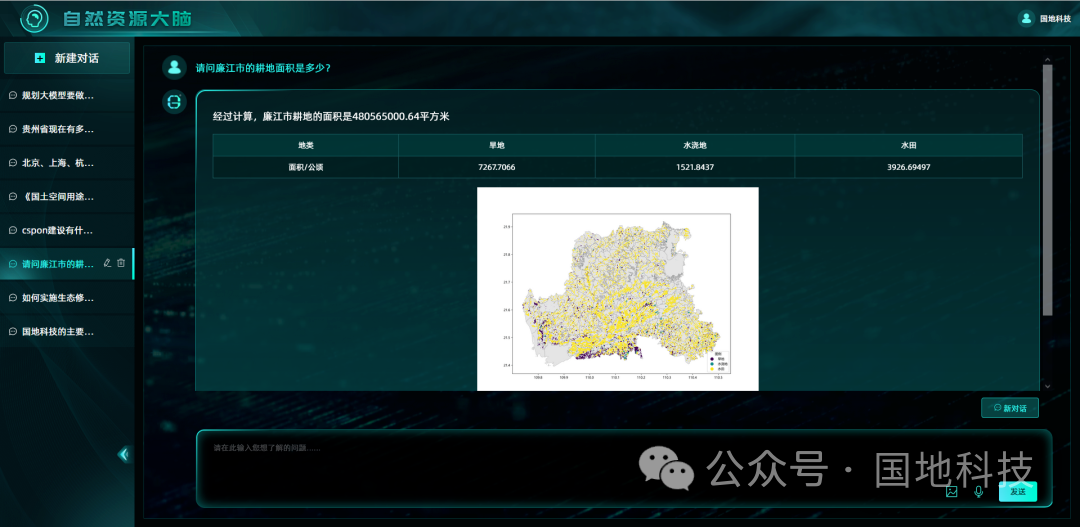Click the message input field
Screen dimensions: 1080x527
[x=623, y=468]
